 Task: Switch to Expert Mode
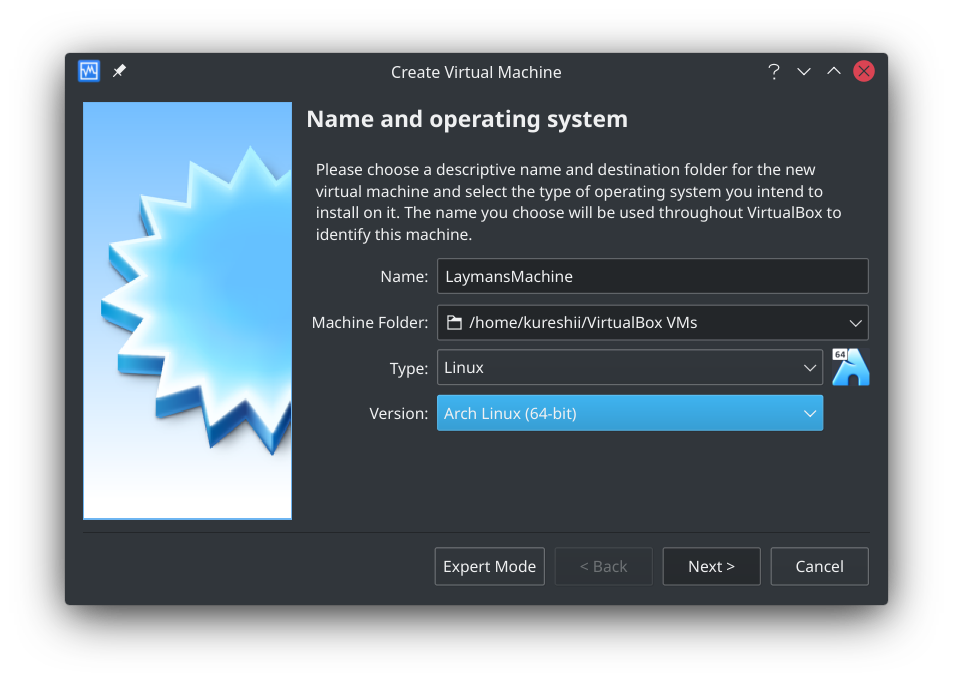click(x=489, y=567)
